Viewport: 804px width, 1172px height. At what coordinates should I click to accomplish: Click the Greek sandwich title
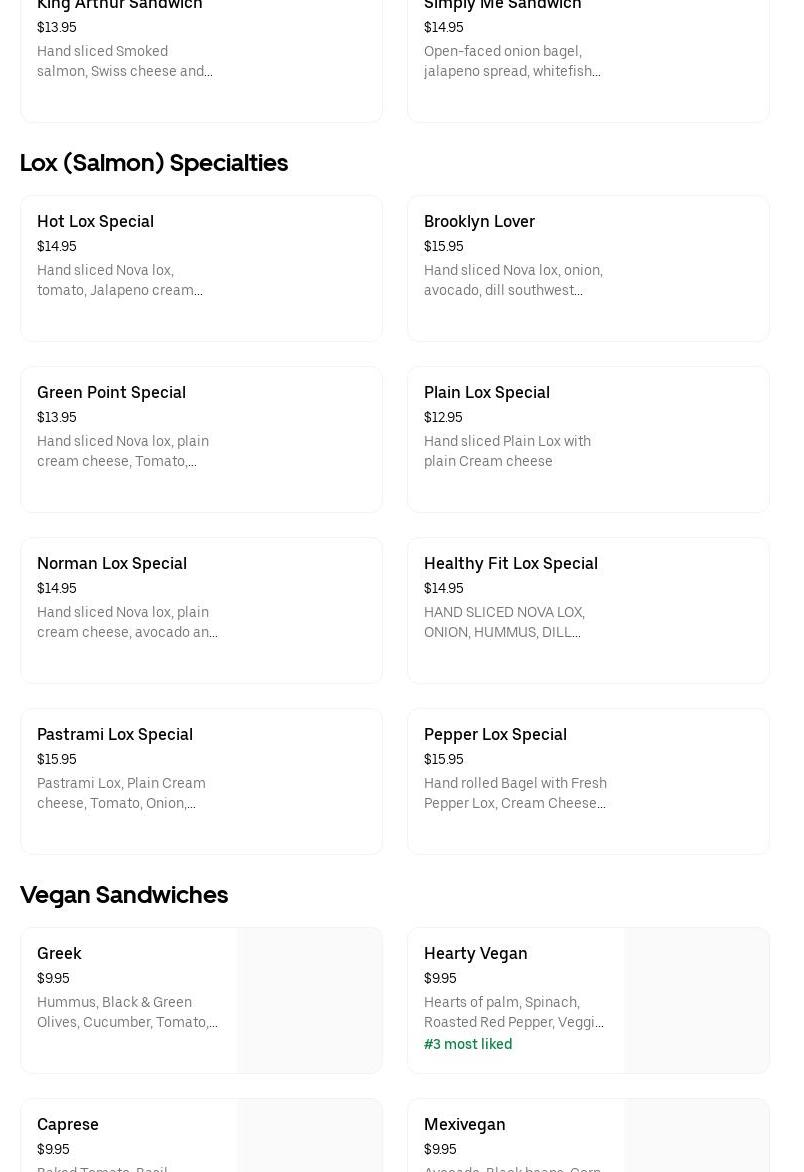59,953
